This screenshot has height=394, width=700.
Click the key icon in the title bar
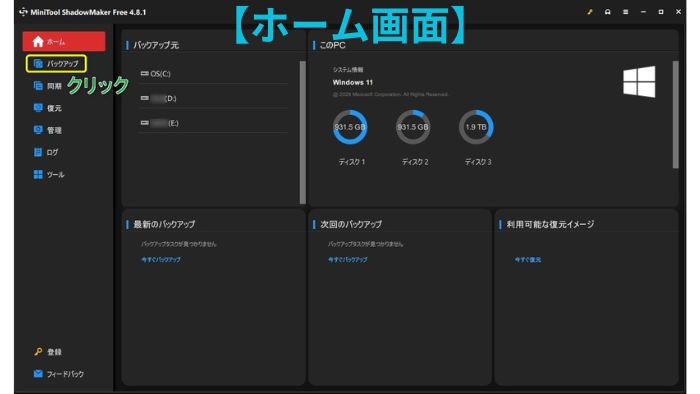(590, 12)
